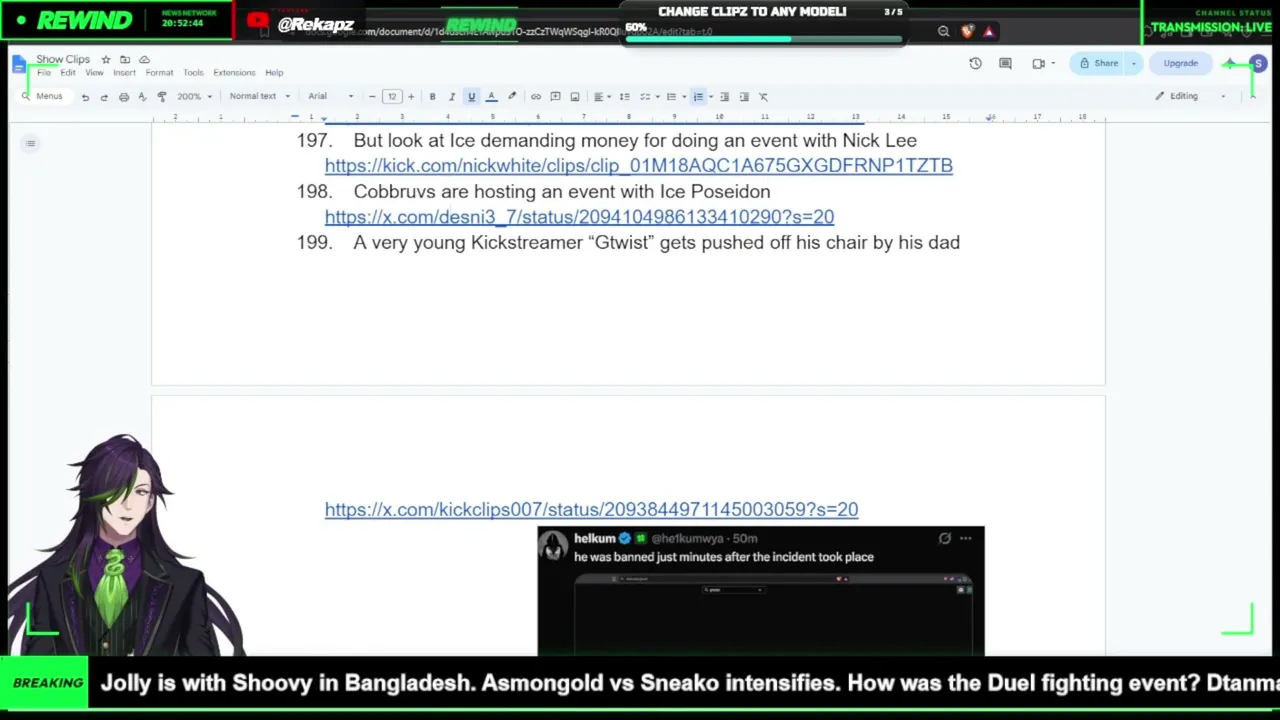Open the Edit menu
Screen dimensions: 1280x720
tap(68, 73)
